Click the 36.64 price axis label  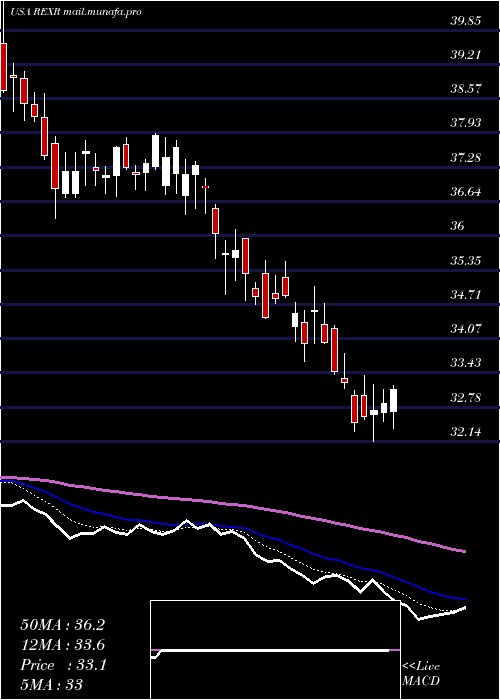465,192
